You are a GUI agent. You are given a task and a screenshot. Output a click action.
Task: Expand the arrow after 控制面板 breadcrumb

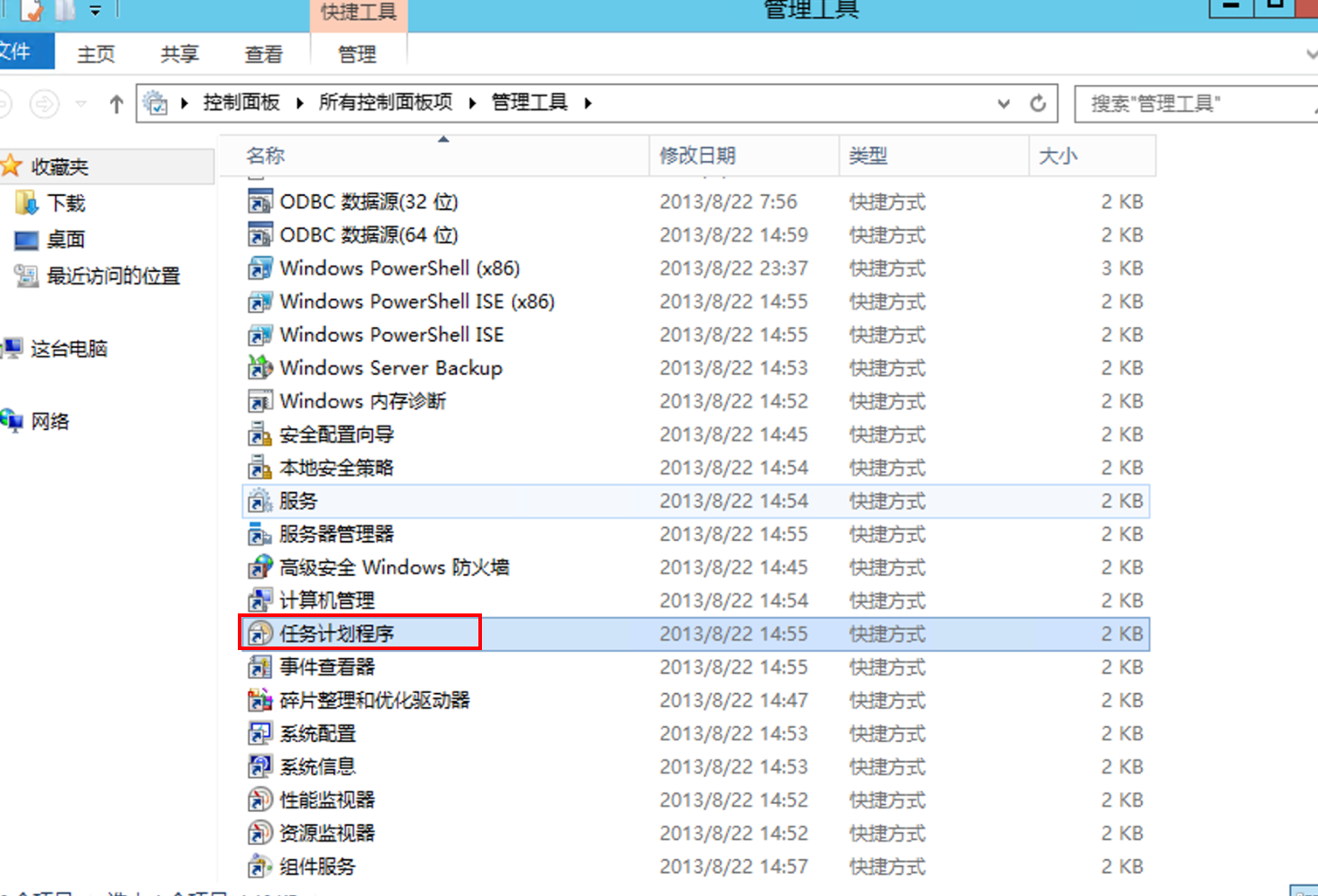coord(300,103)
